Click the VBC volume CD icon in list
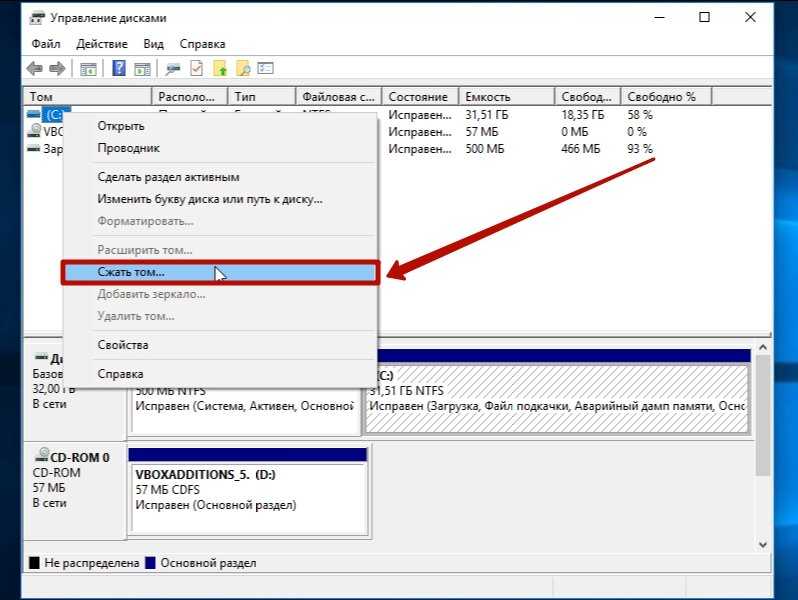Screen dimensions: 798x600 [34, 130]
